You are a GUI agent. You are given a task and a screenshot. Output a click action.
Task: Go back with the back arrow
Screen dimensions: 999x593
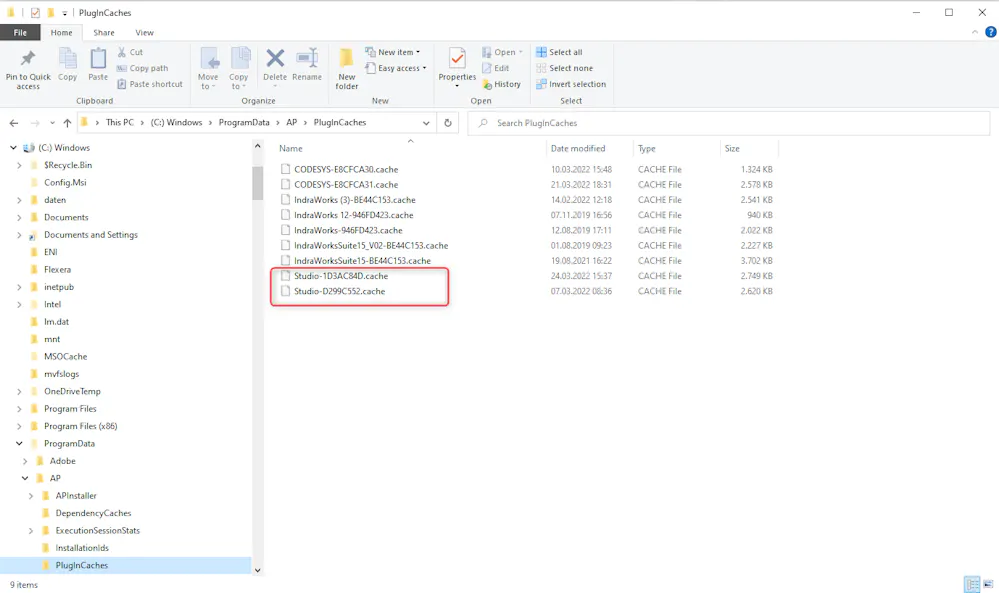[x=14, y=123]
